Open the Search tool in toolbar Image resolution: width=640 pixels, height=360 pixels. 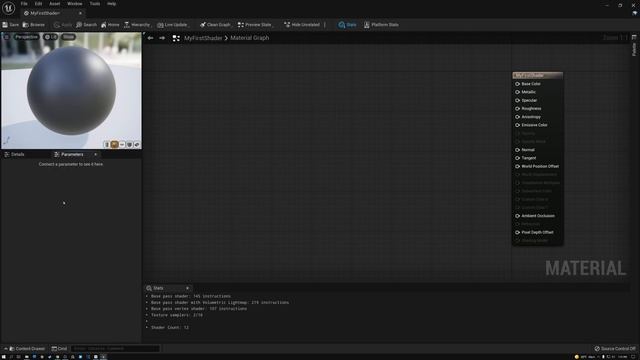click(x=87, y=25)
